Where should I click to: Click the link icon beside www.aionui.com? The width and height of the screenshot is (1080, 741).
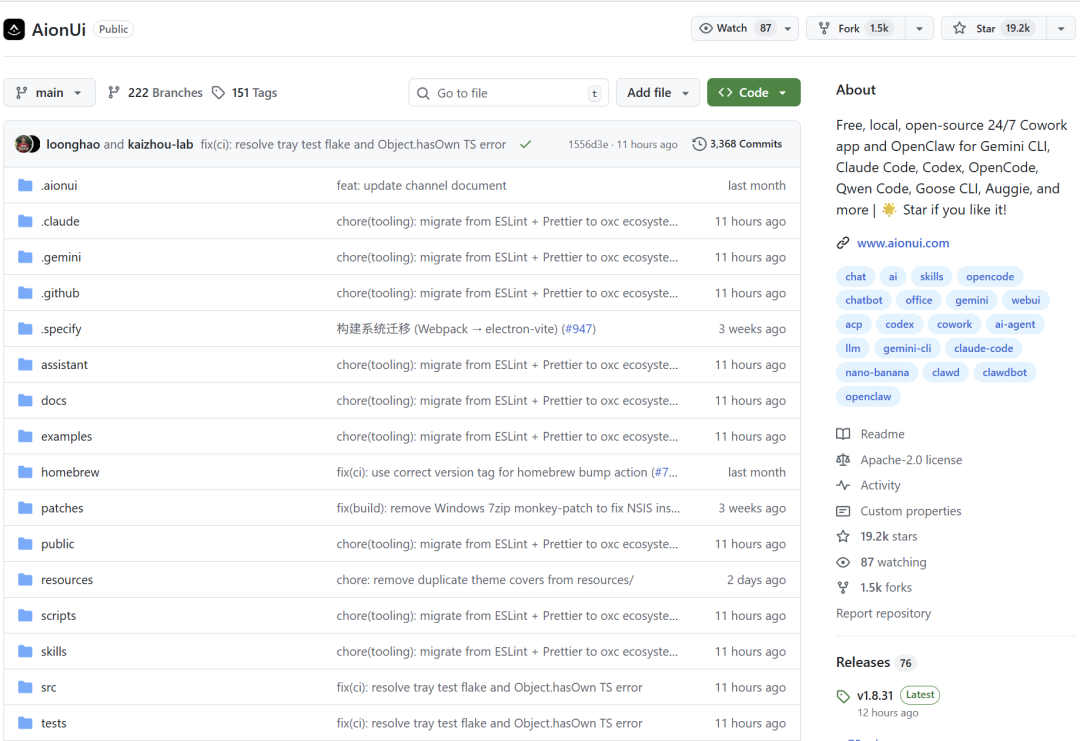pyautogui.click(x=843, y=243)
